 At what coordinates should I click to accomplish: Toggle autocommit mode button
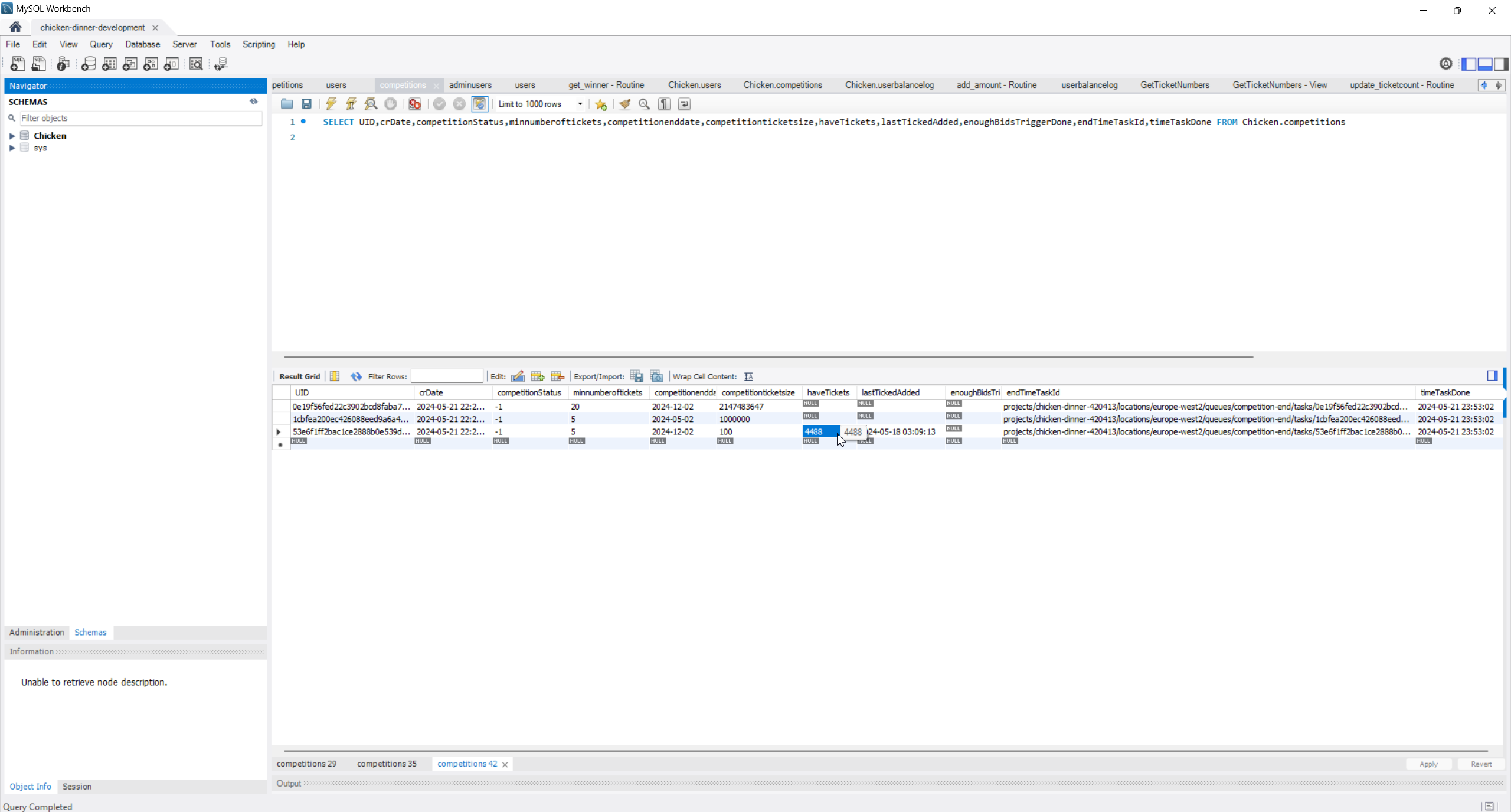(479, 104)
